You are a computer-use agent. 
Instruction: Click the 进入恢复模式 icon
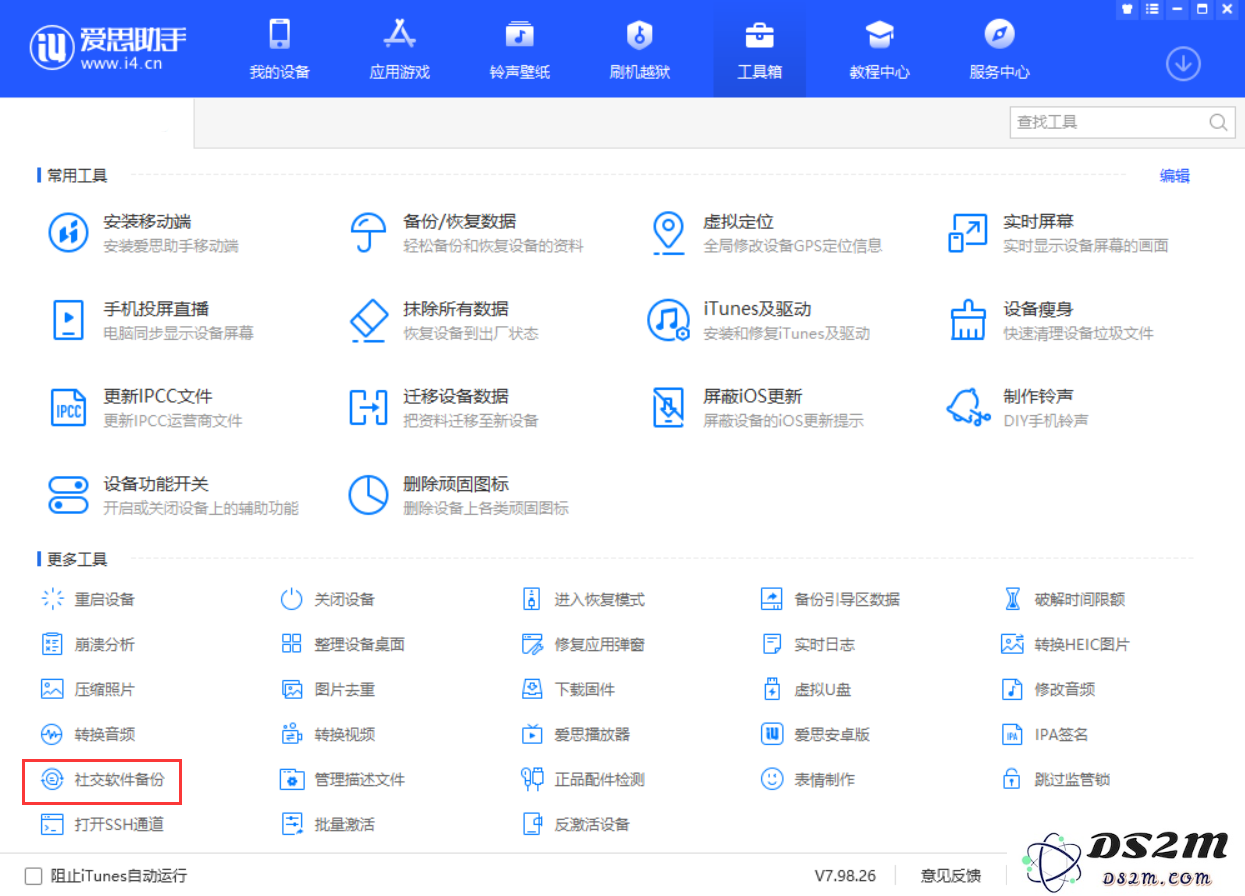click(532, 599)
